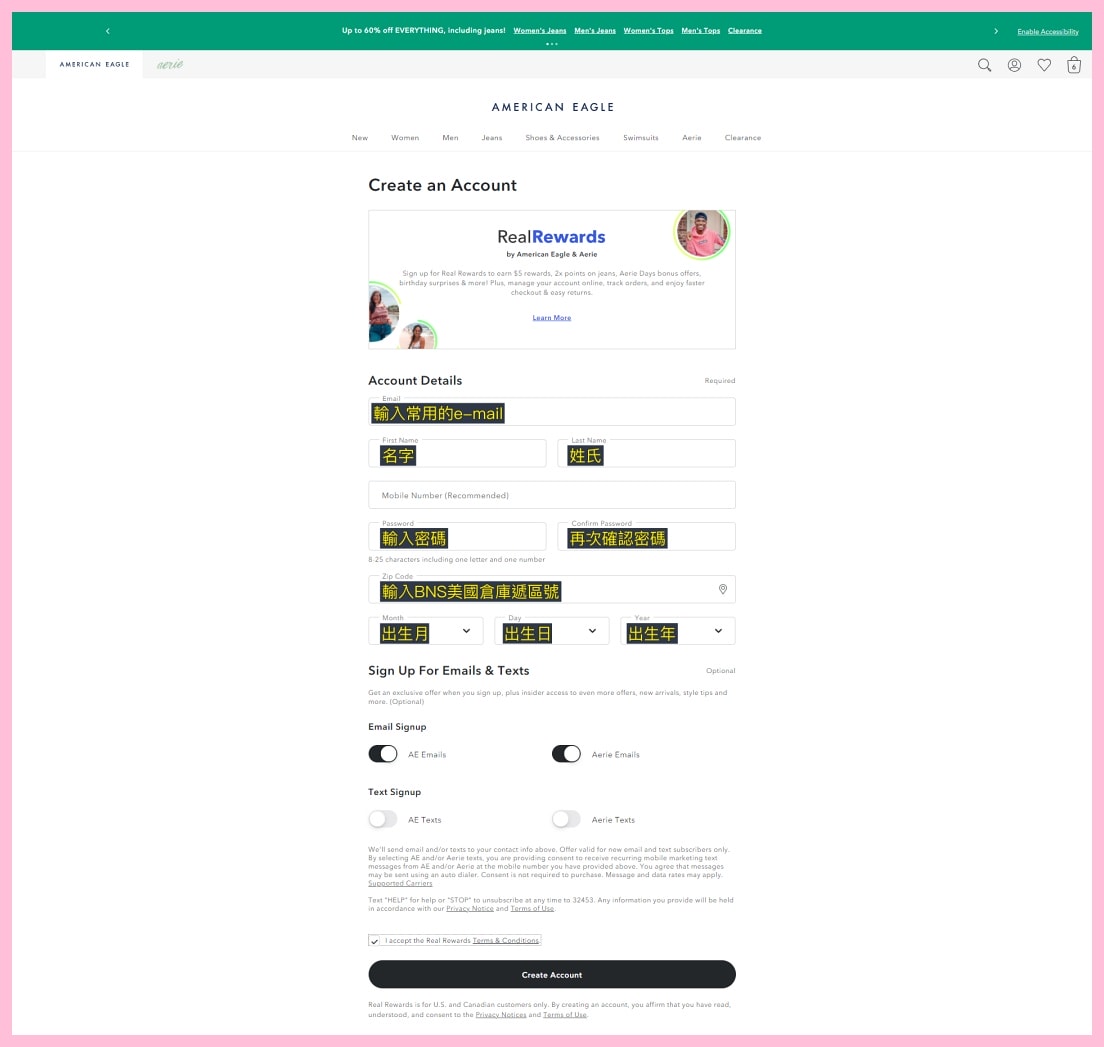Click the search magnifier icon

[984, 65]
